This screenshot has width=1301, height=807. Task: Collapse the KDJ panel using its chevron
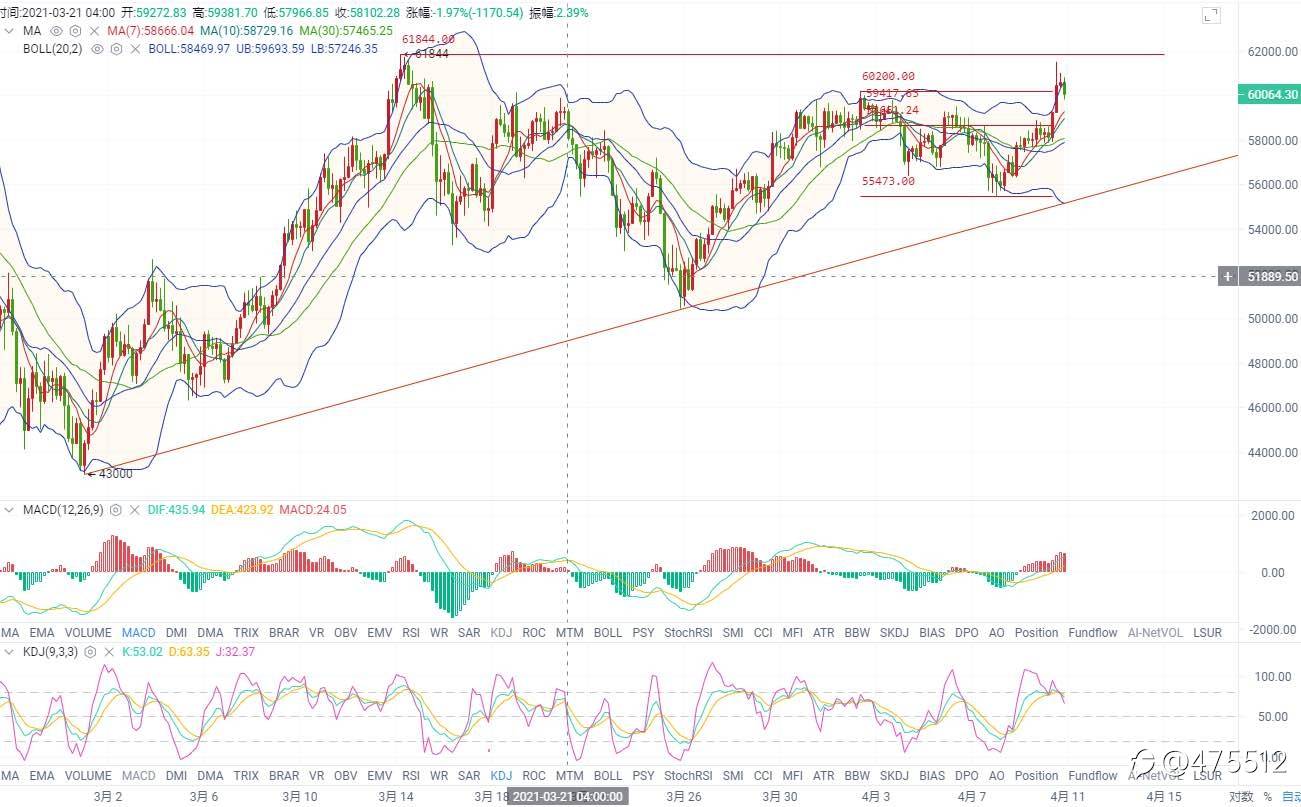tap(11, 652)
